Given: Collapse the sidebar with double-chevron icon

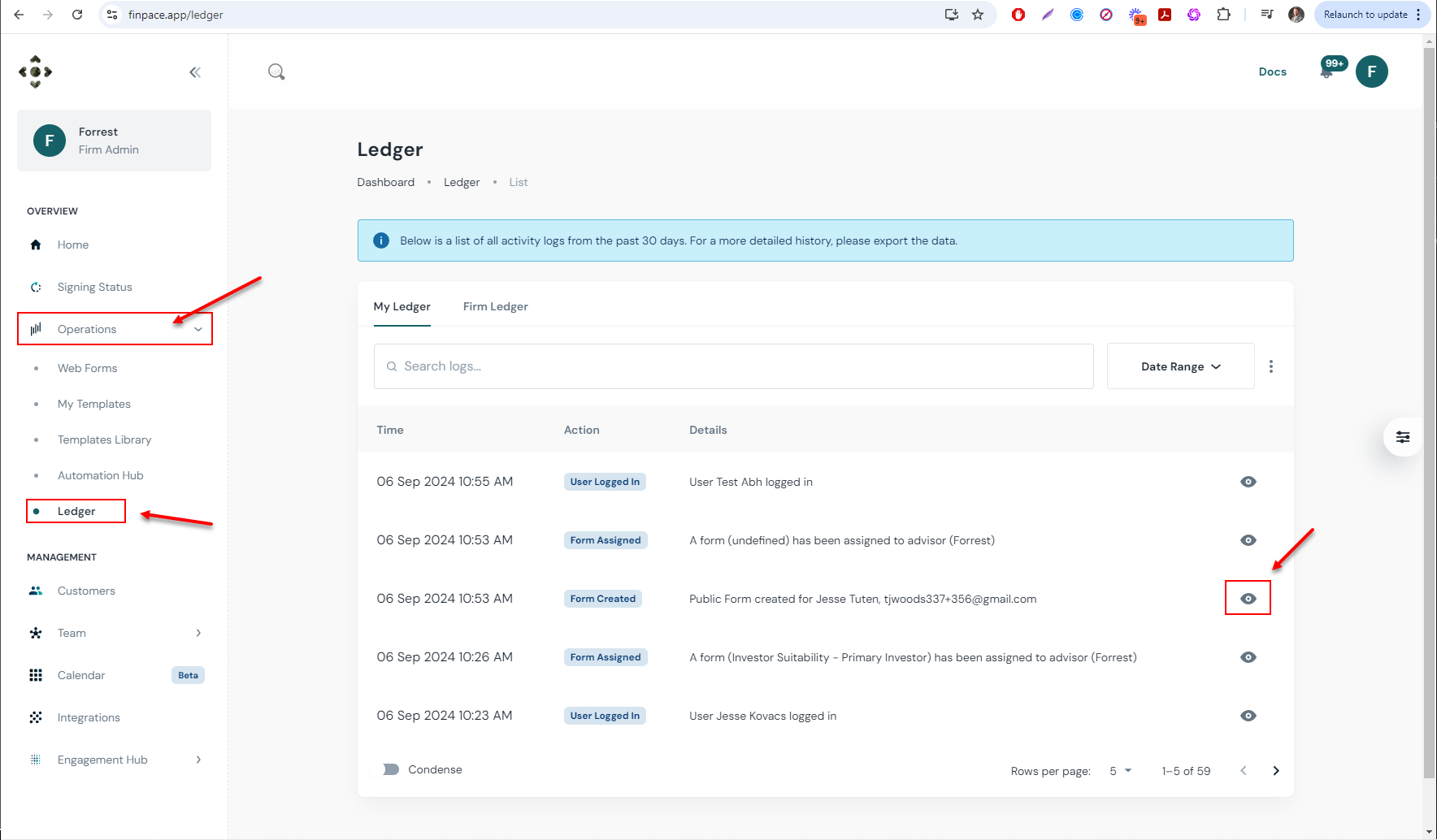Looking at the screenshot, I should pyautogui.click(x=195, y=72).
